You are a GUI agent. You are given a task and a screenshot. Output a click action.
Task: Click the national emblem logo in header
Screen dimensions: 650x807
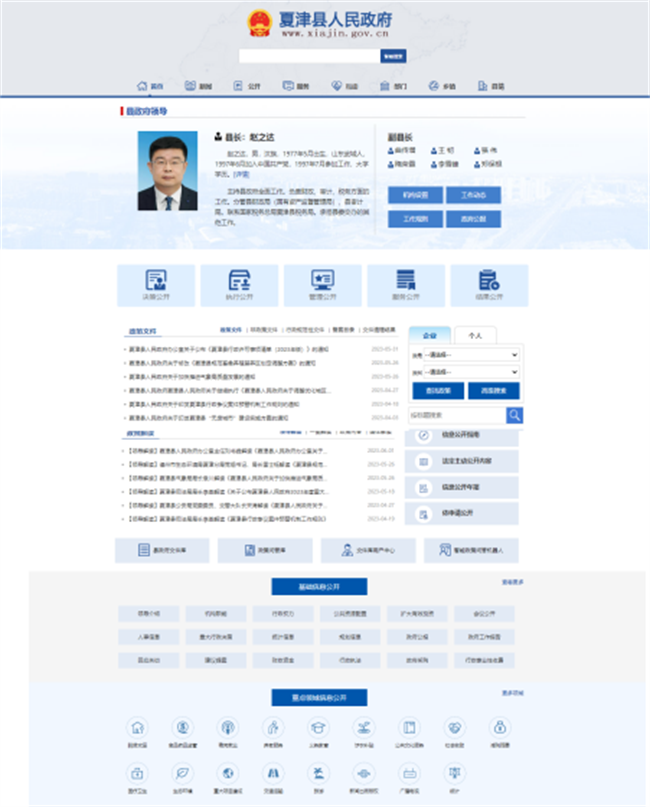(x=259, y=23)
